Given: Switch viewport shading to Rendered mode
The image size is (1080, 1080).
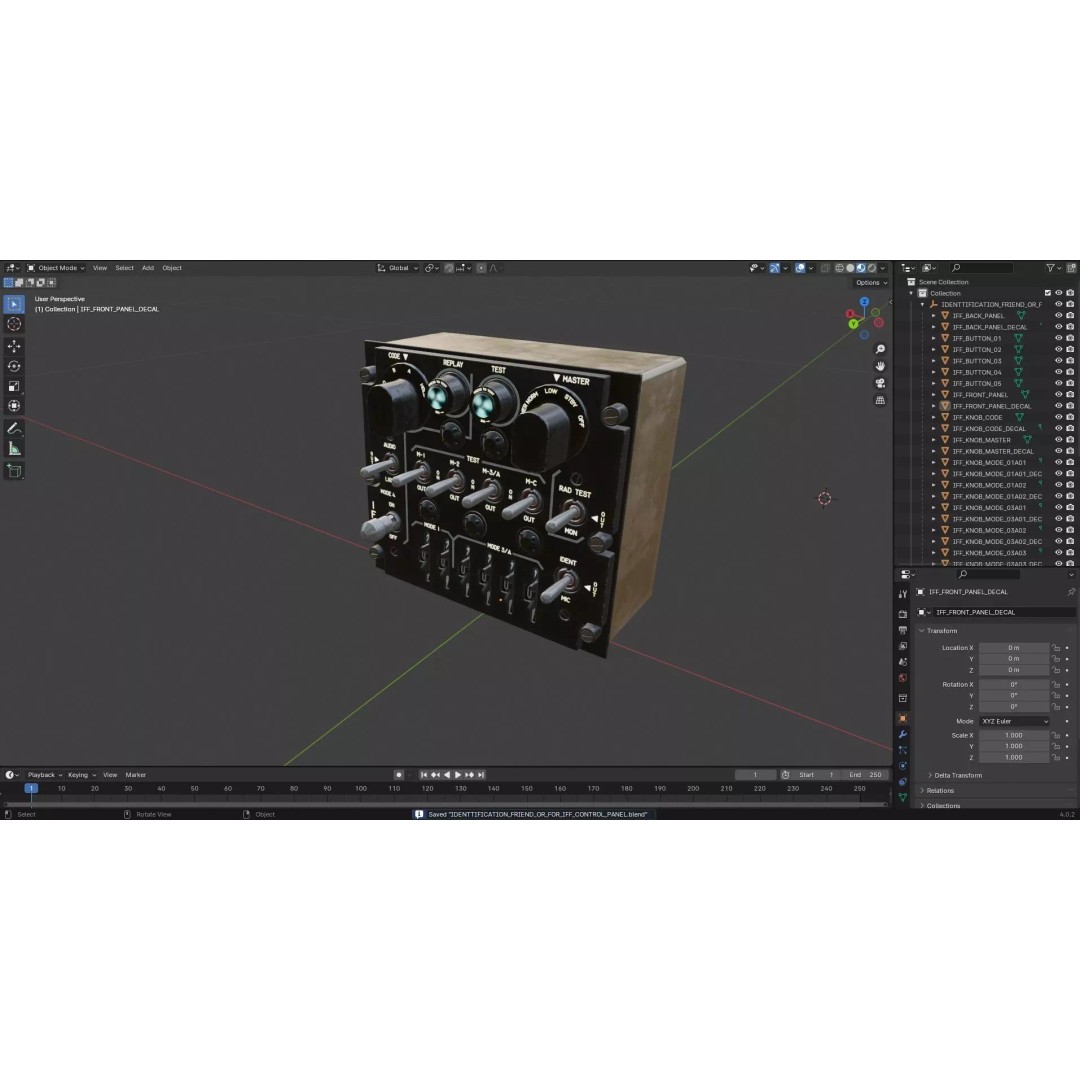Looking at the screenshot, I should (x=872, y=268).
